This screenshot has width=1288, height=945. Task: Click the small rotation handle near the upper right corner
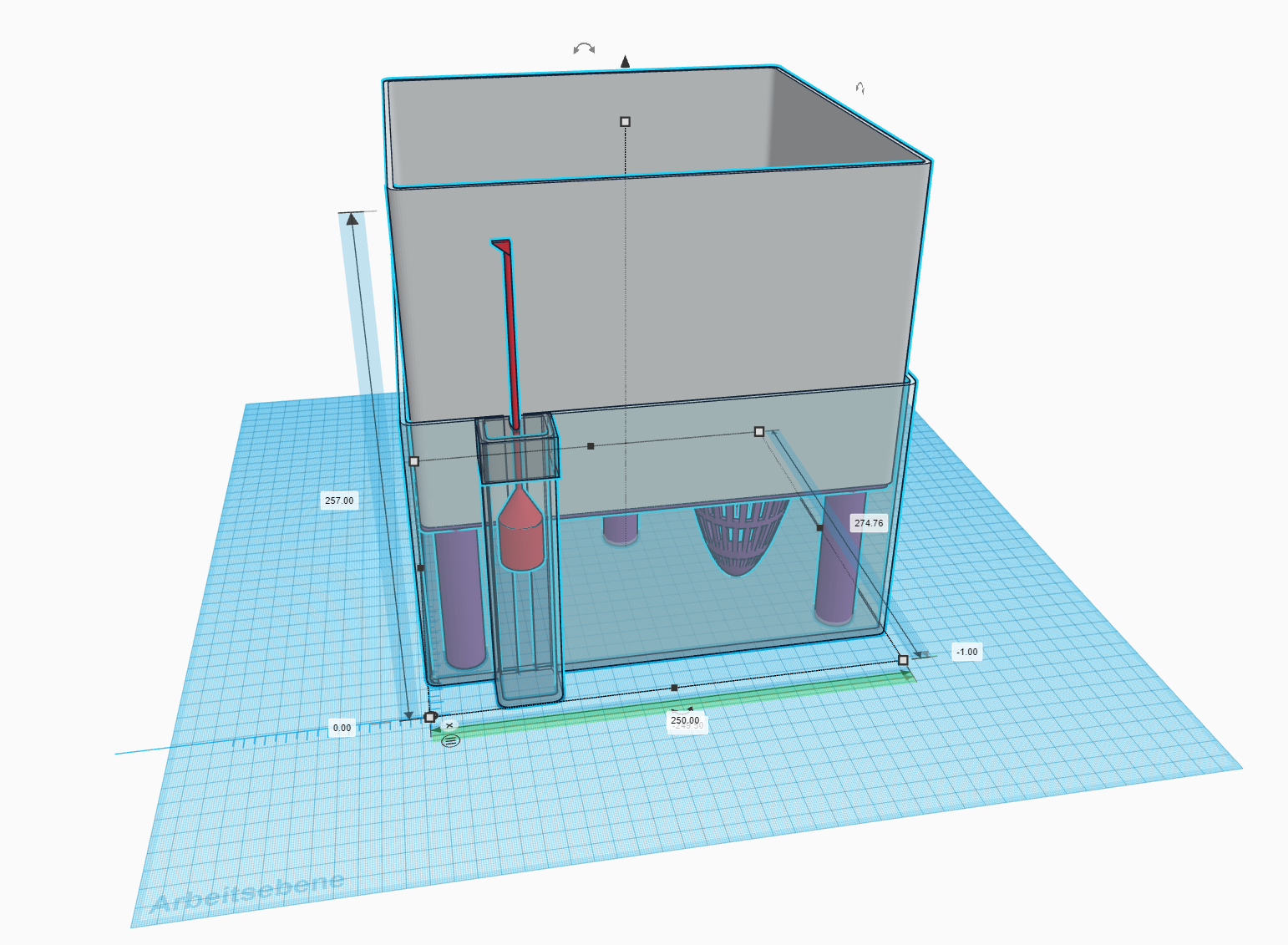pyautogui.click(x=860, y=88)
